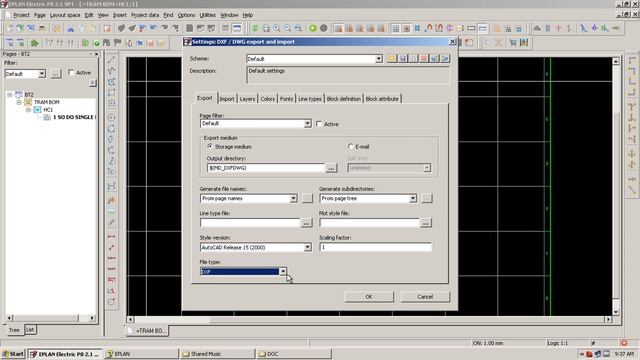Image resolution: width=640 pixels, height=360 pixels.
Task: Switch to the Line types tab
Action: tap(310, 99)
